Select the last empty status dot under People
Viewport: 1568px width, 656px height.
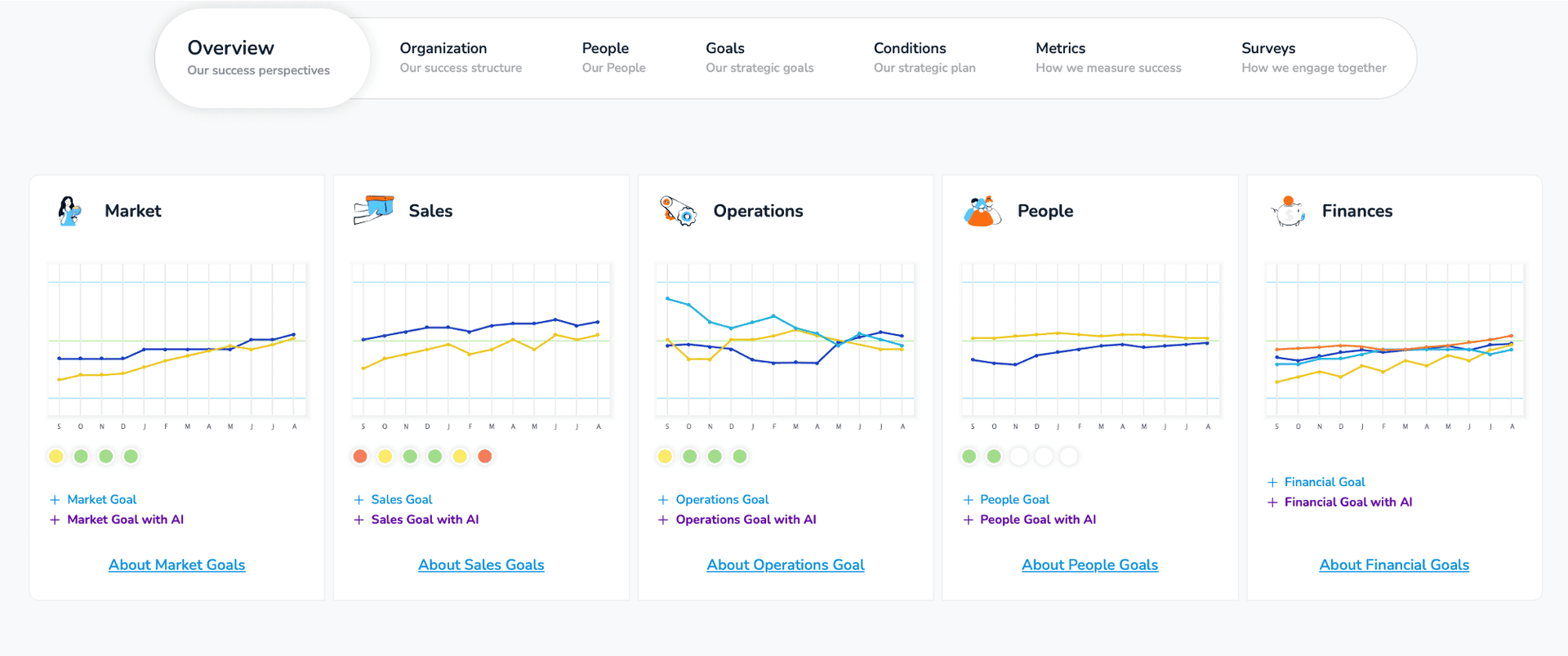1068,456
